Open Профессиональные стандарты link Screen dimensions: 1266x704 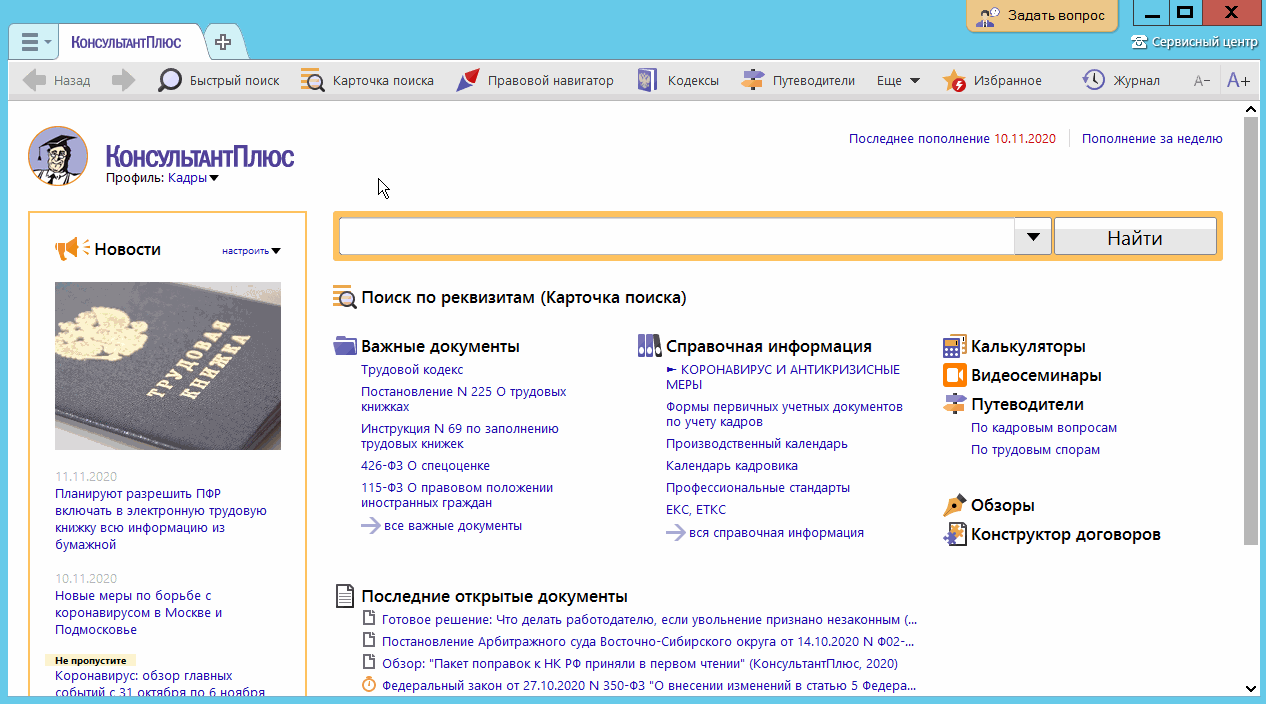[x=758, y=488]
